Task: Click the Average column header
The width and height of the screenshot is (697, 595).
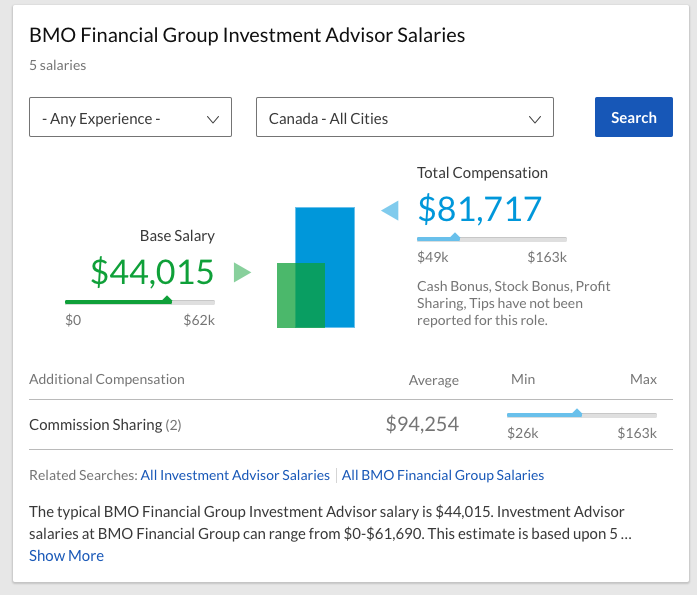Action: 434,380
